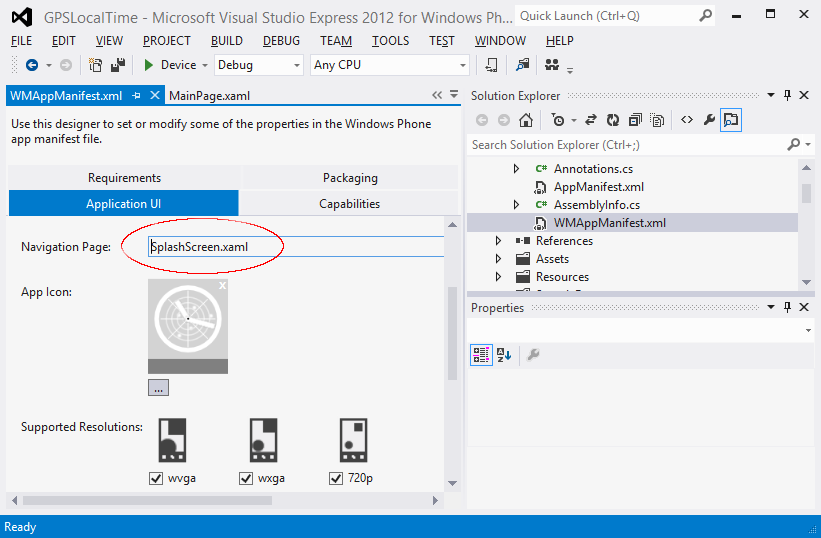This screenshot has height=538, width=821.
Task: Open Properties window options dropdown
Action: tap(771, 307)
